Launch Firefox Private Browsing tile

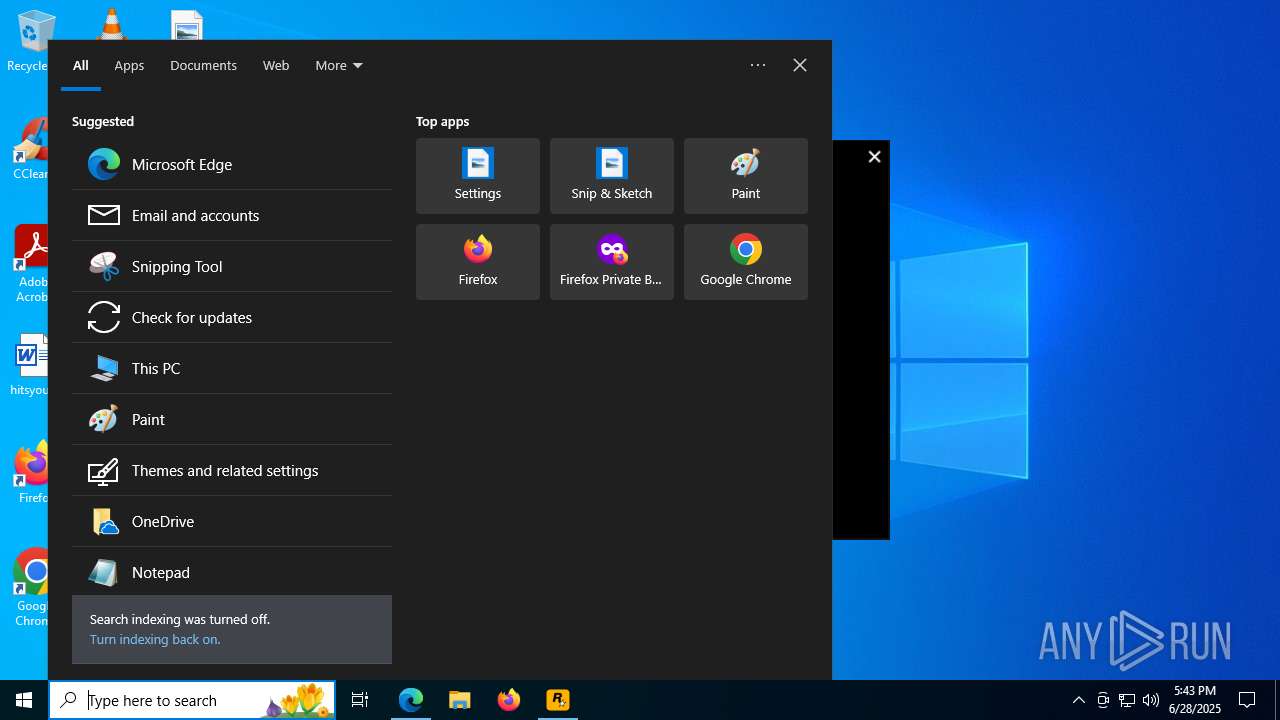click(612, 262)
